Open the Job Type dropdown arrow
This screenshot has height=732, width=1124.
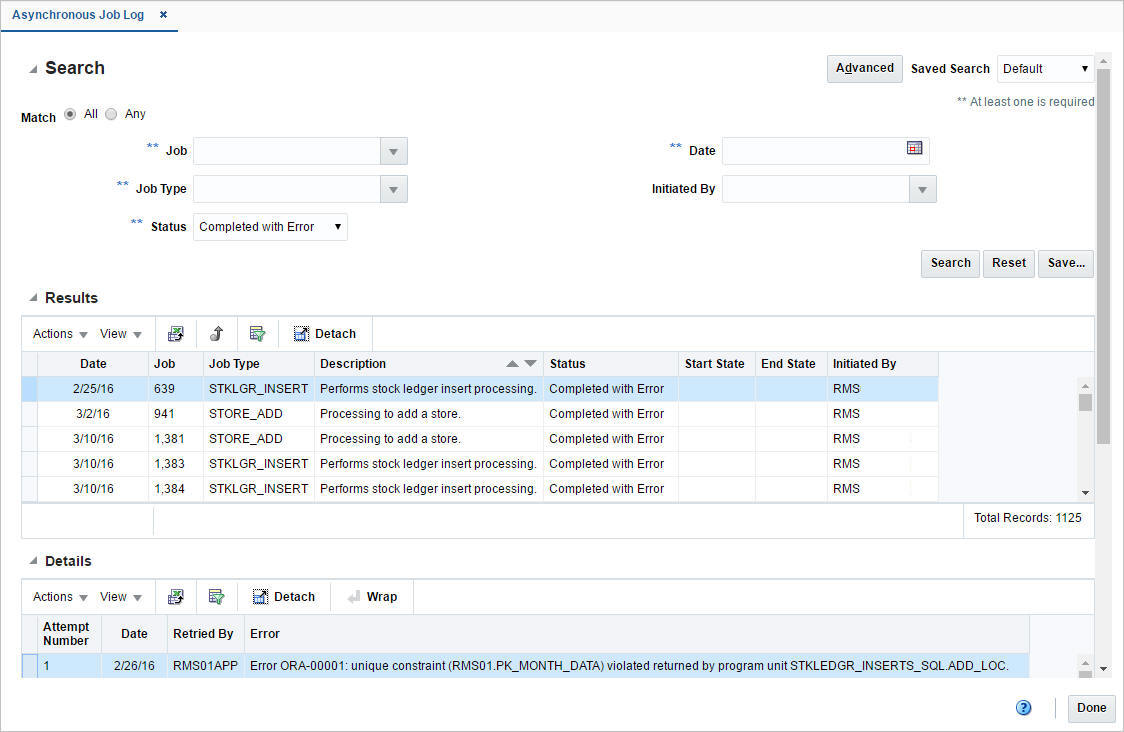(393, 188)
